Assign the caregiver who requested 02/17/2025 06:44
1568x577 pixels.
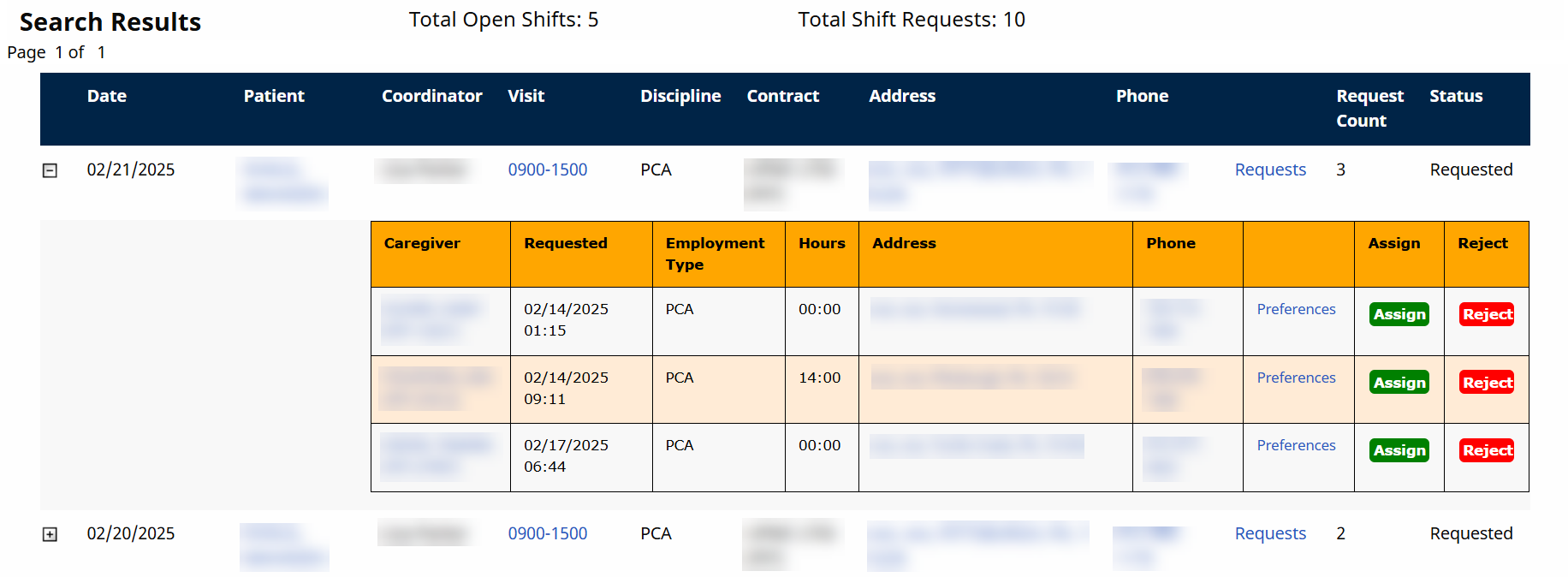pyautogui.click(x=1399, y=450)
